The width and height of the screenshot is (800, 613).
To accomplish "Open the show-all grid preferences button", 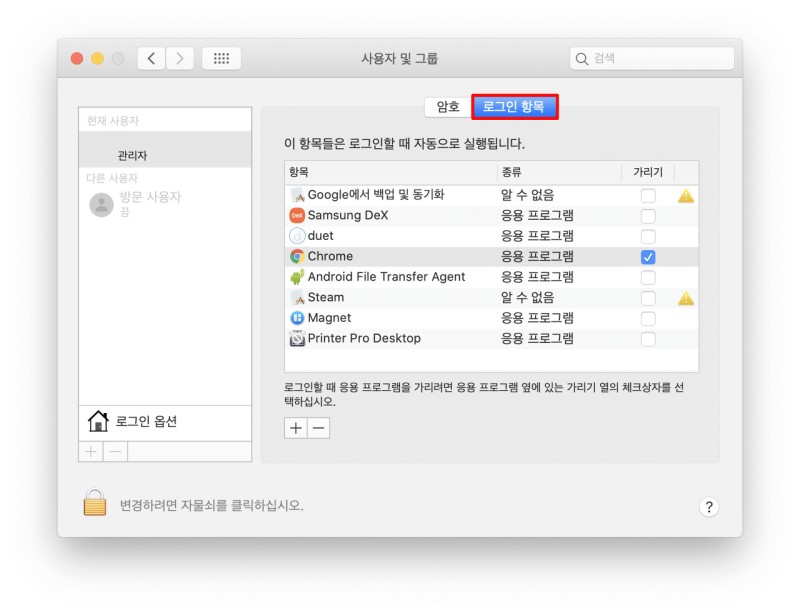I will pyautogui.click(x=221, y=58).
